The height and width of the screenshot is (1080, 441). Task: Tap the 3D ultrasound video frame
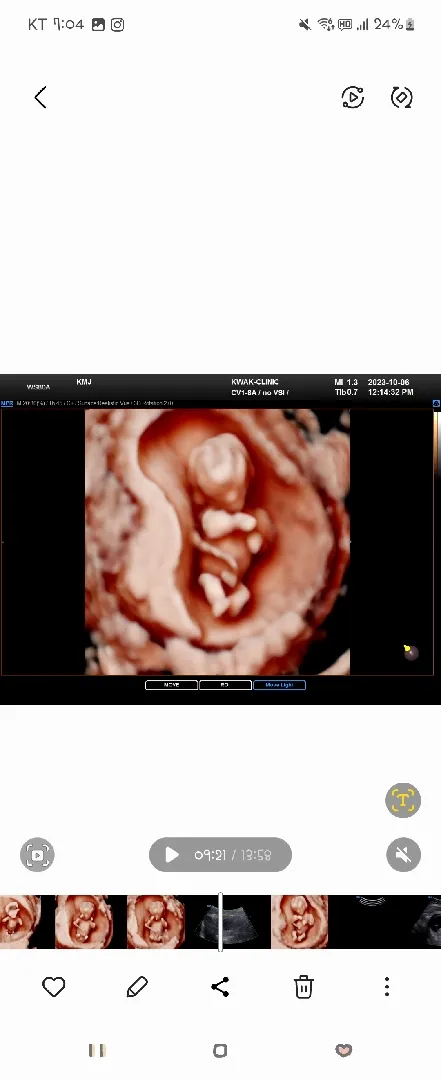[x=217, y=542]
